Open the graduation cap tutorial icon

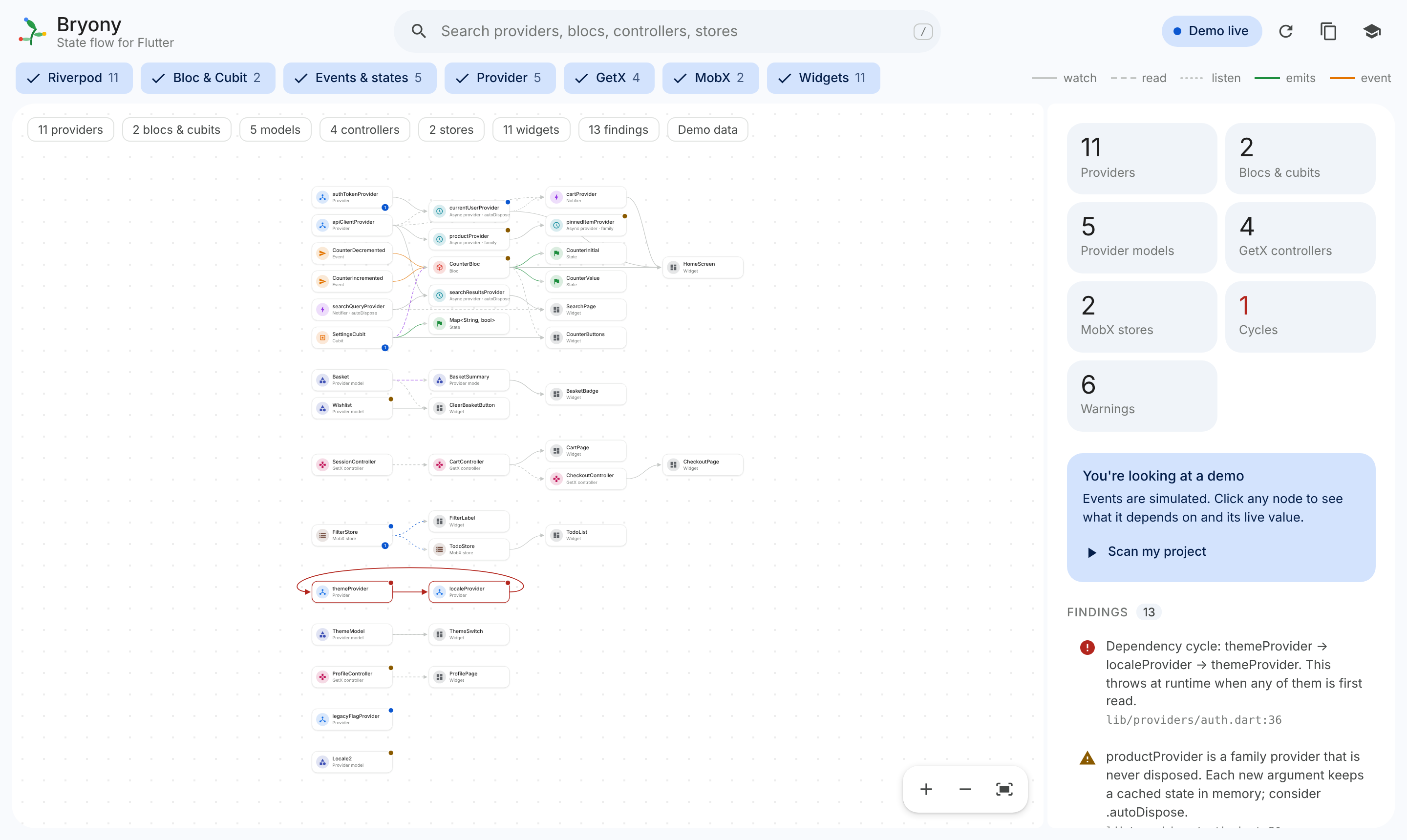(x=1371, y=31)
